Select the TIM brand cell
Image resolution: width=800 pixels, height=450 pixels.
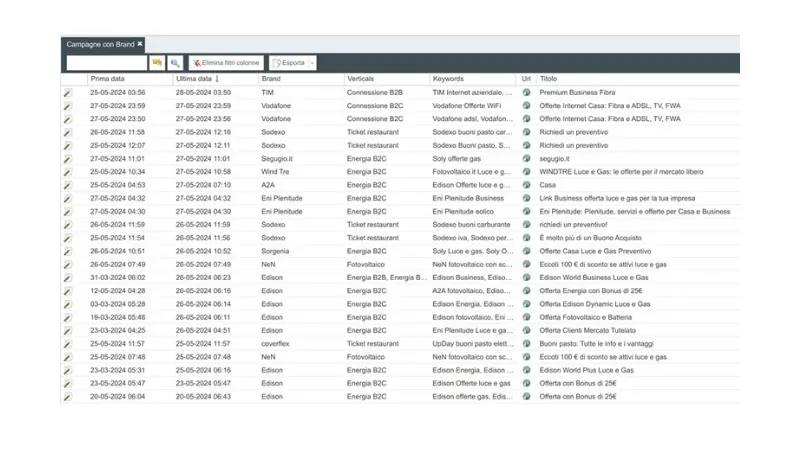click(267, 92)
